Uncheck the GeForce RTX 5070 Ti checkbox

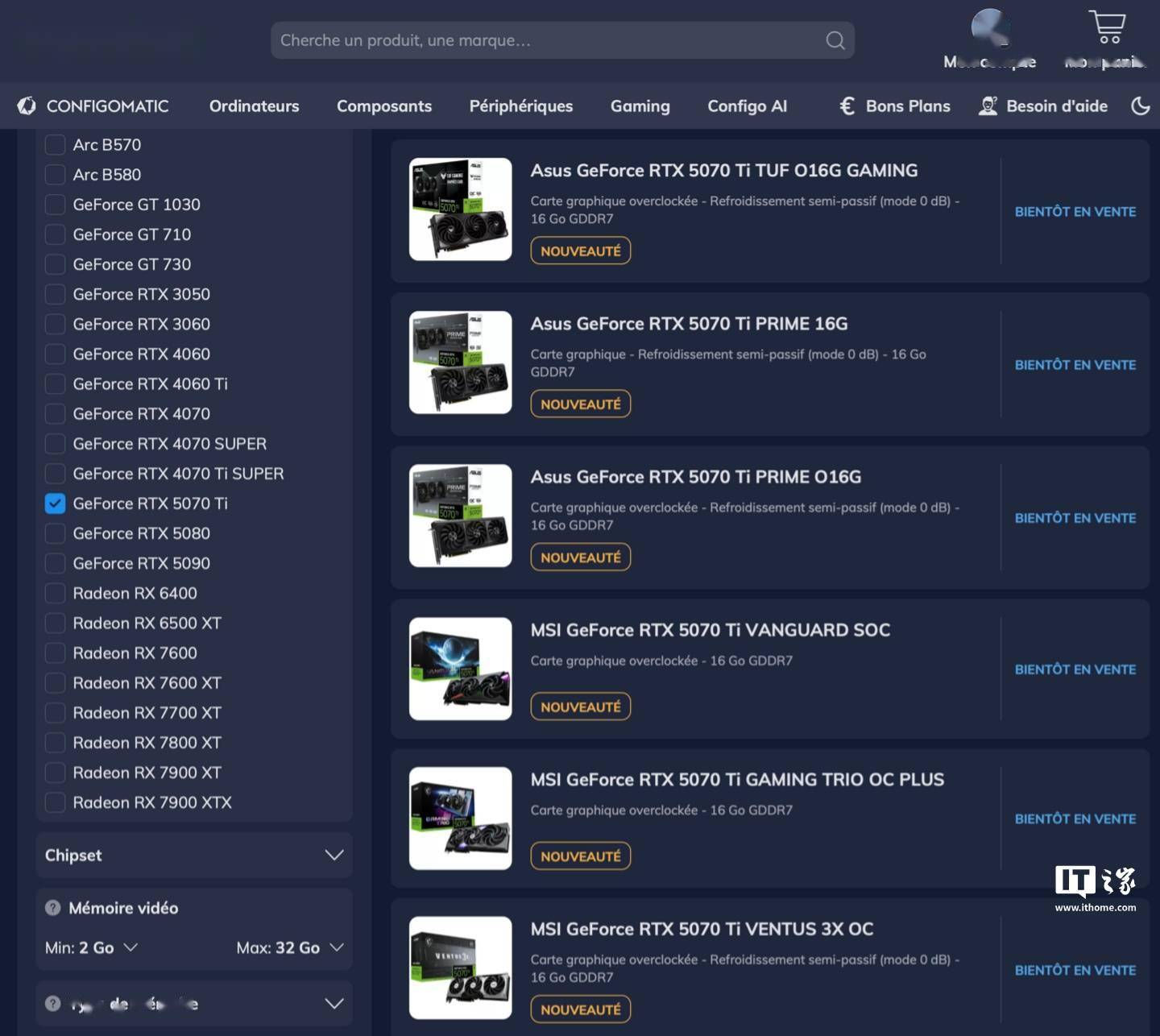tap(55, 503)
